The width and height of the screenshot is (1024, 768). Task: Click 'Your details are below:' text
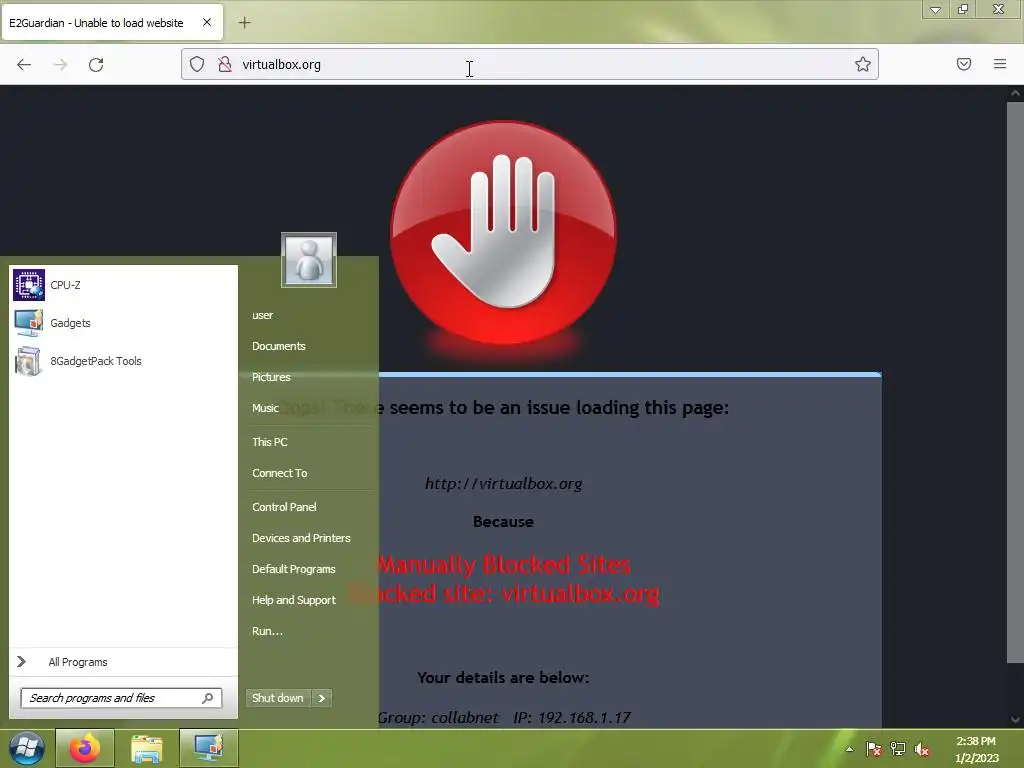click(x=504, y=678)
